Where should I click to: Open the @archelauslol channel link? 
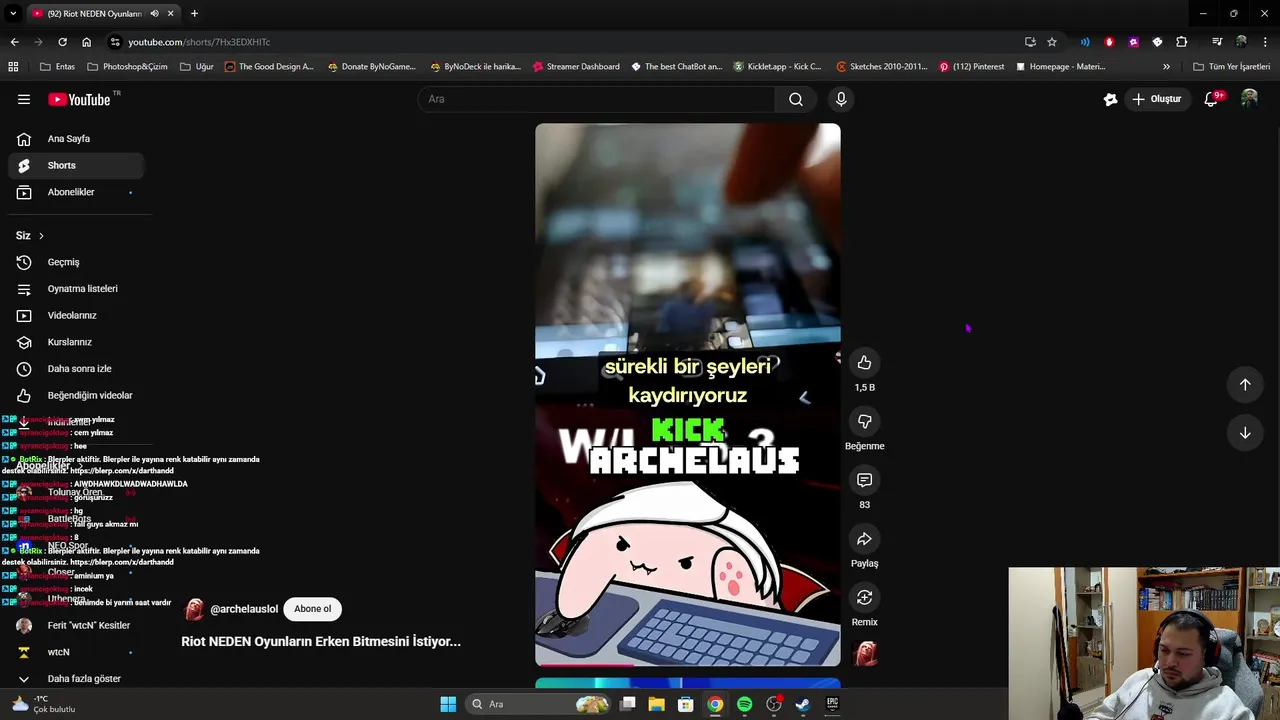(x=244, y=609)
